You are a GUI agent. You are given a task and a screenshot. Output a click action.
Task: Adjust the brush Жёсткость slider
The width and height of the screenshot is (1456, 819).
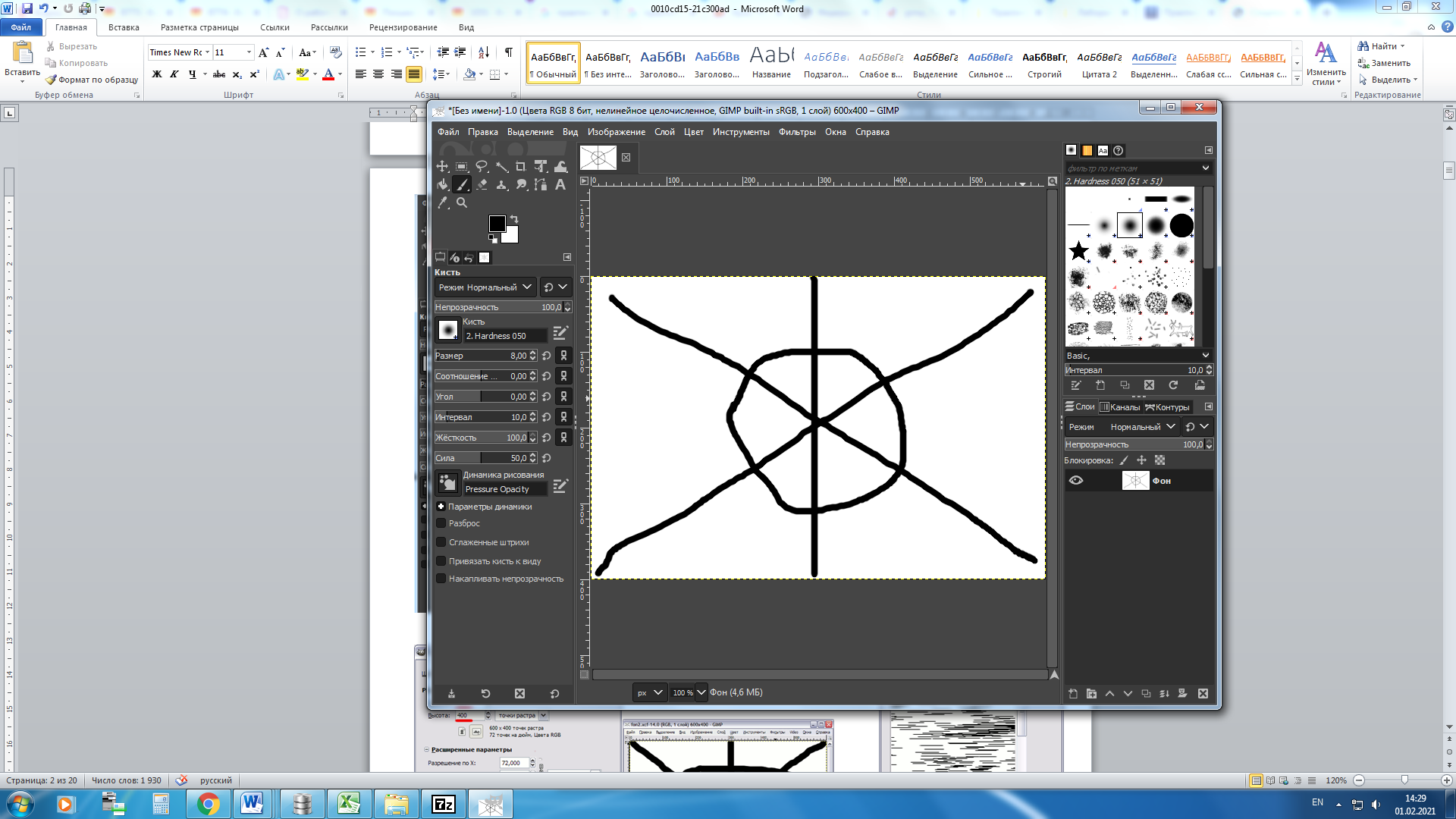pos(485,438)
